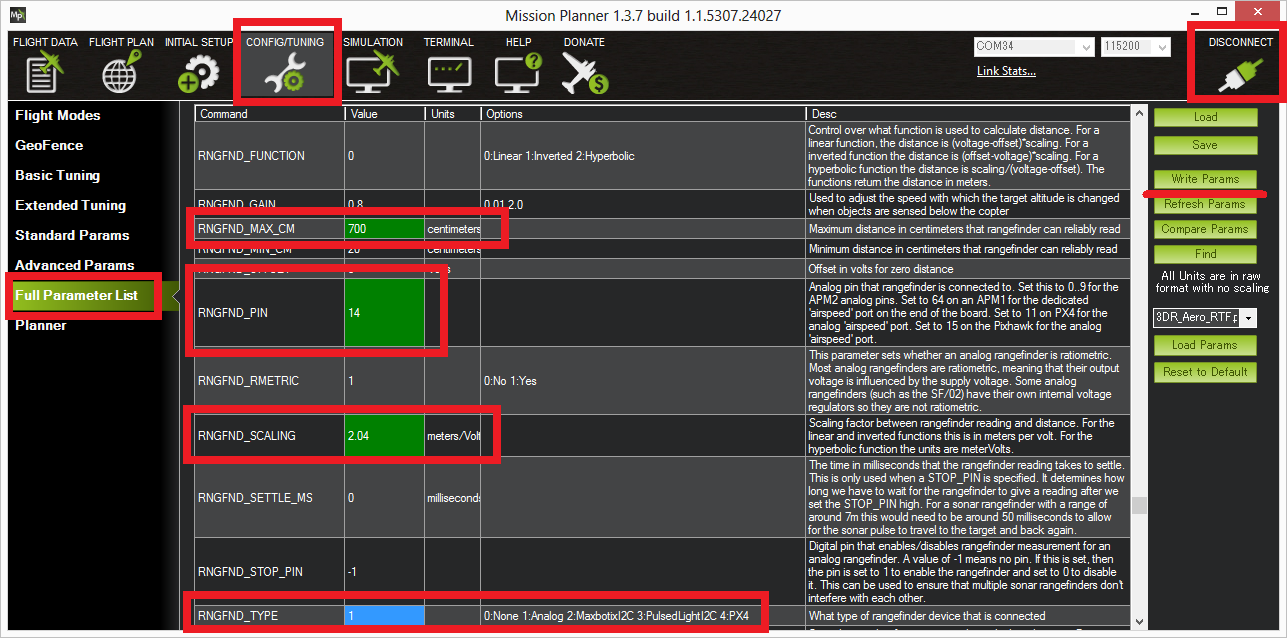Open the Terminal monitor icon
Viewport: 1287px width, 638px height.
[448, 74]
